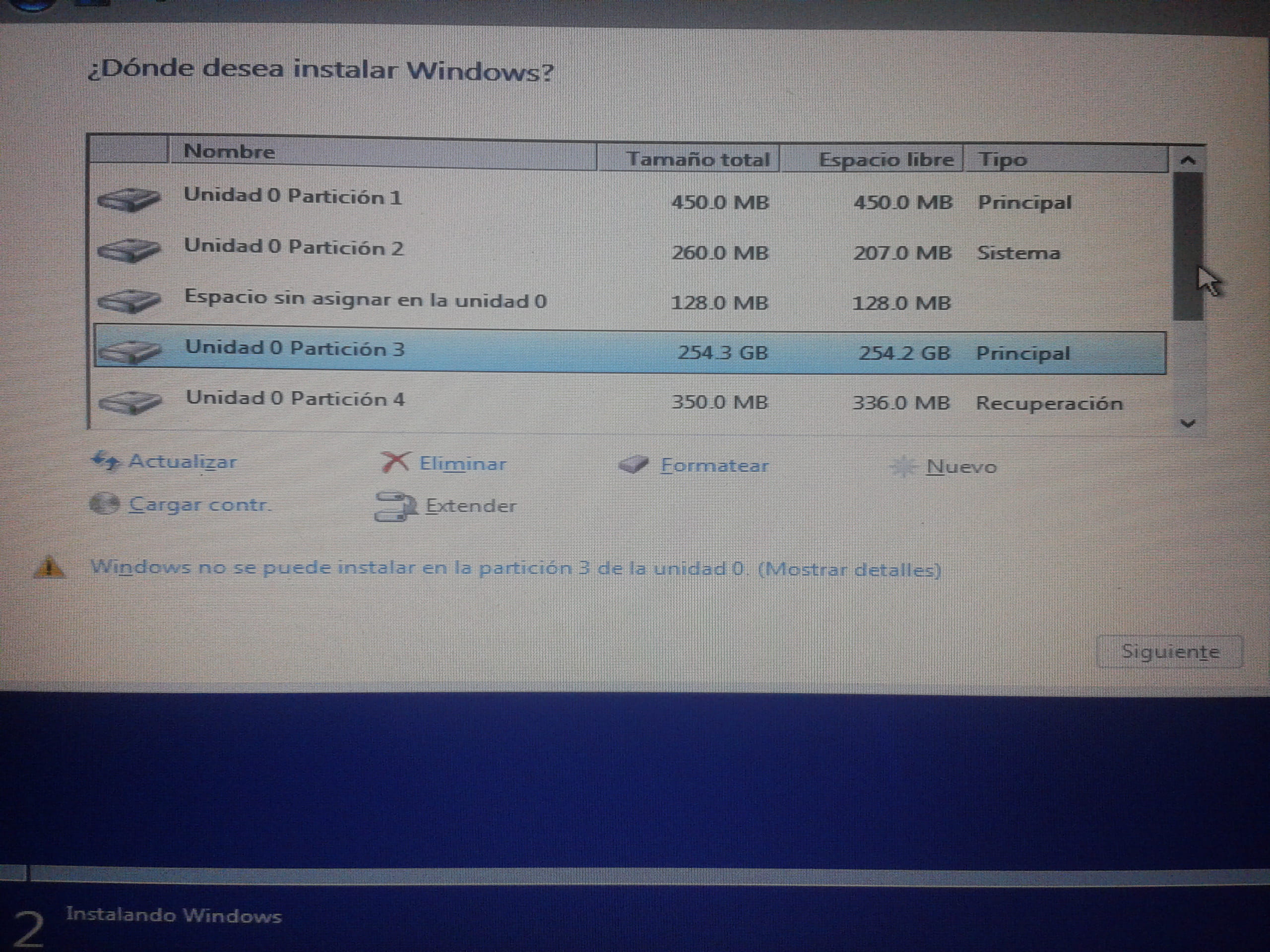The image size is (1270, 952).
Task: Click the 350.0 MB total size cell
Action: click(x=719, y=402)
